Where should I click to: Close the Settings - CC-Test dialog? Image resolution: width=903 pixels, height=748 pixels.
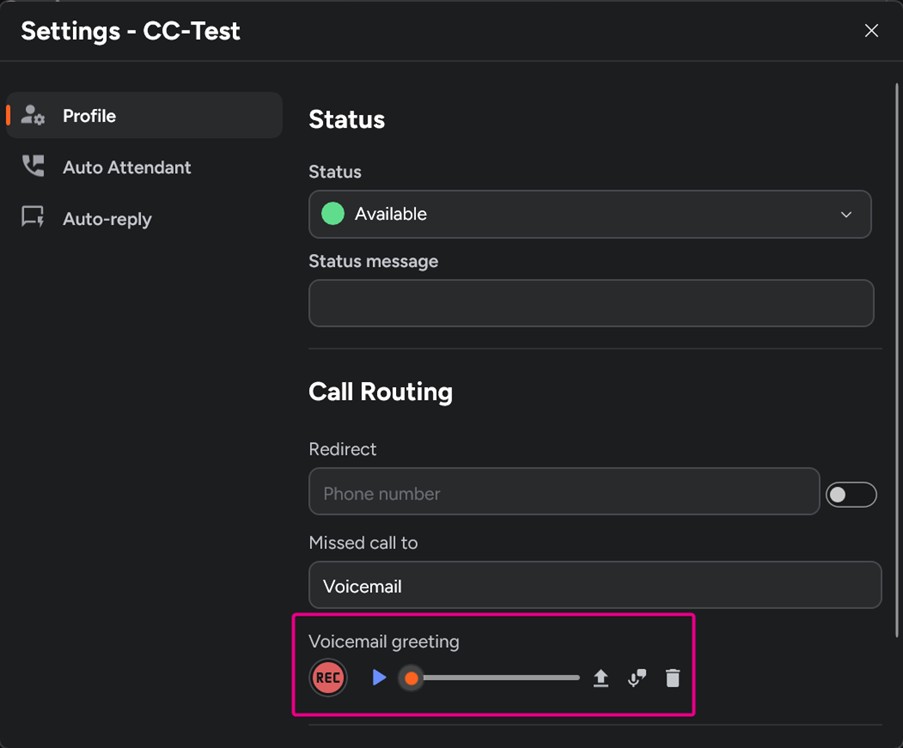coord(871,31)
